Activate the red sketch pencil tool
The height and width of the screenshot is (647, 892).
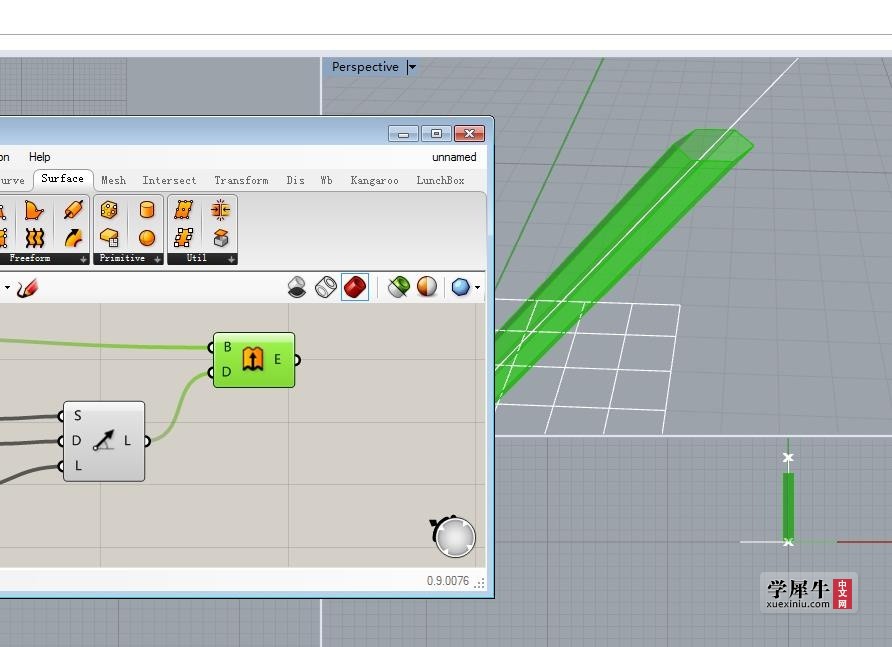tap(27, 288)
